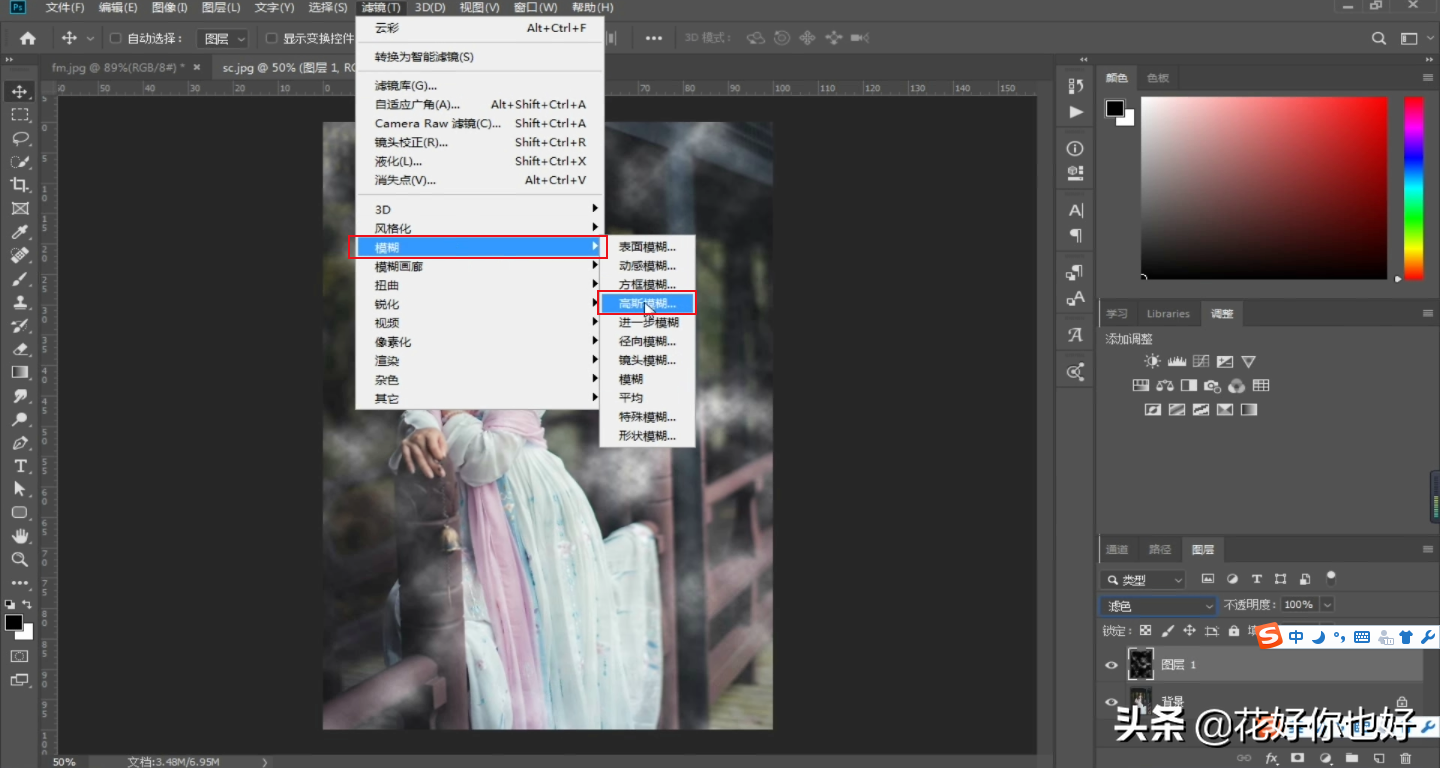Image resolution: width=1440 pixels, height=768 pixels.
Task: Create a new layer from Layers panel footer
Action: click(x=1379, y=759)
